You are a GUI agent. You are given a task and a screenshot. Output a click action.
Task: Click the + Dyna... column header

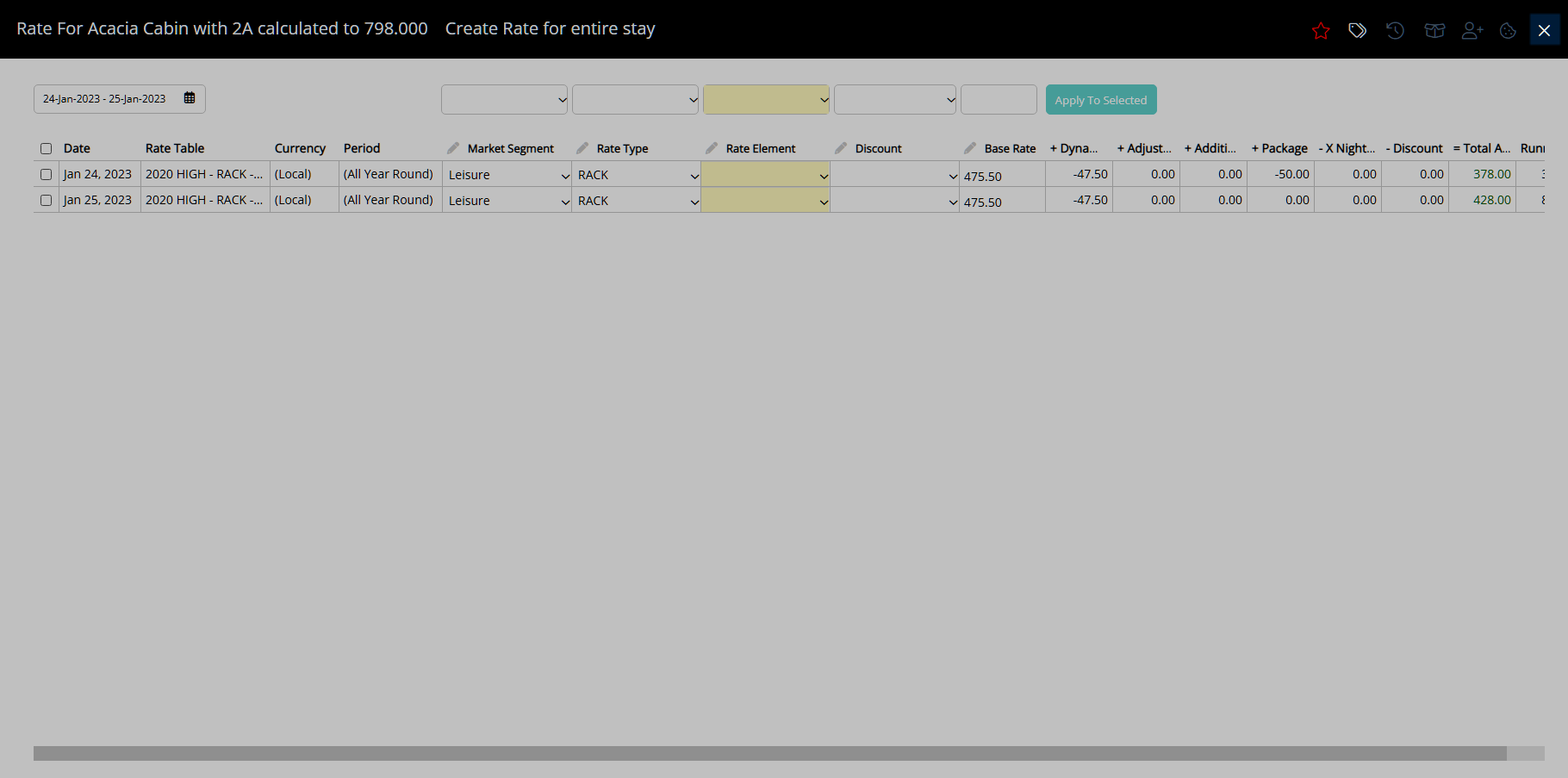tap(1073, 148)
